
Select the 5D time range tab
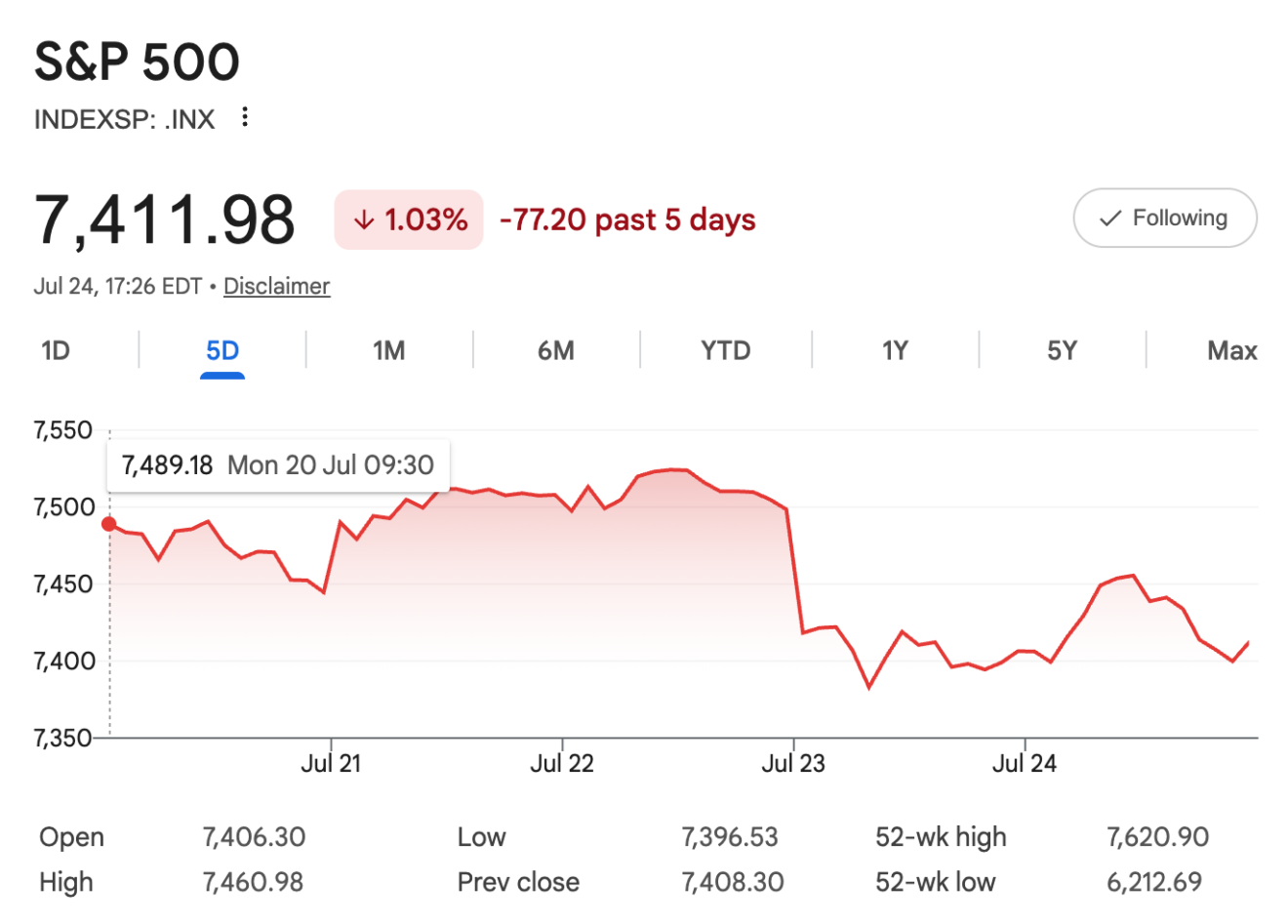[222, 350]
